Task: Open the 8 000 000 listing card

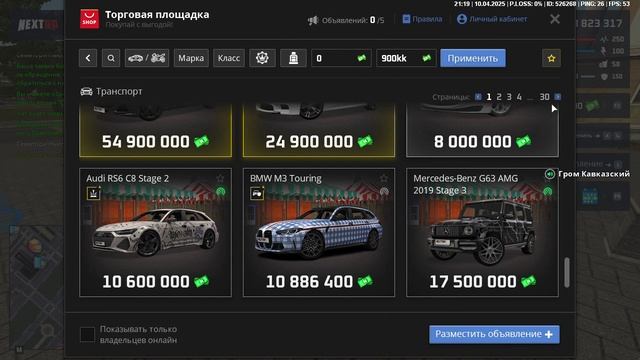Action: tap(482, 130)
